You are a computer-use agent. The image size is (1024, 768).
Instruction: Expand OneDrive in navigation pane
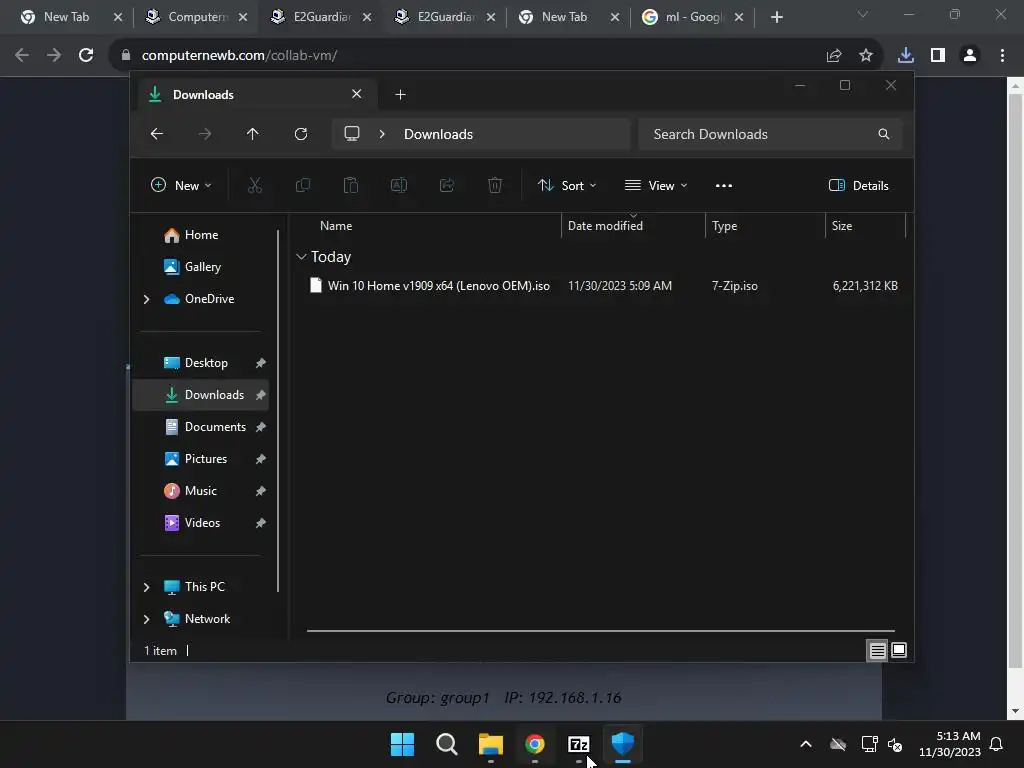(x=146, y=299)
